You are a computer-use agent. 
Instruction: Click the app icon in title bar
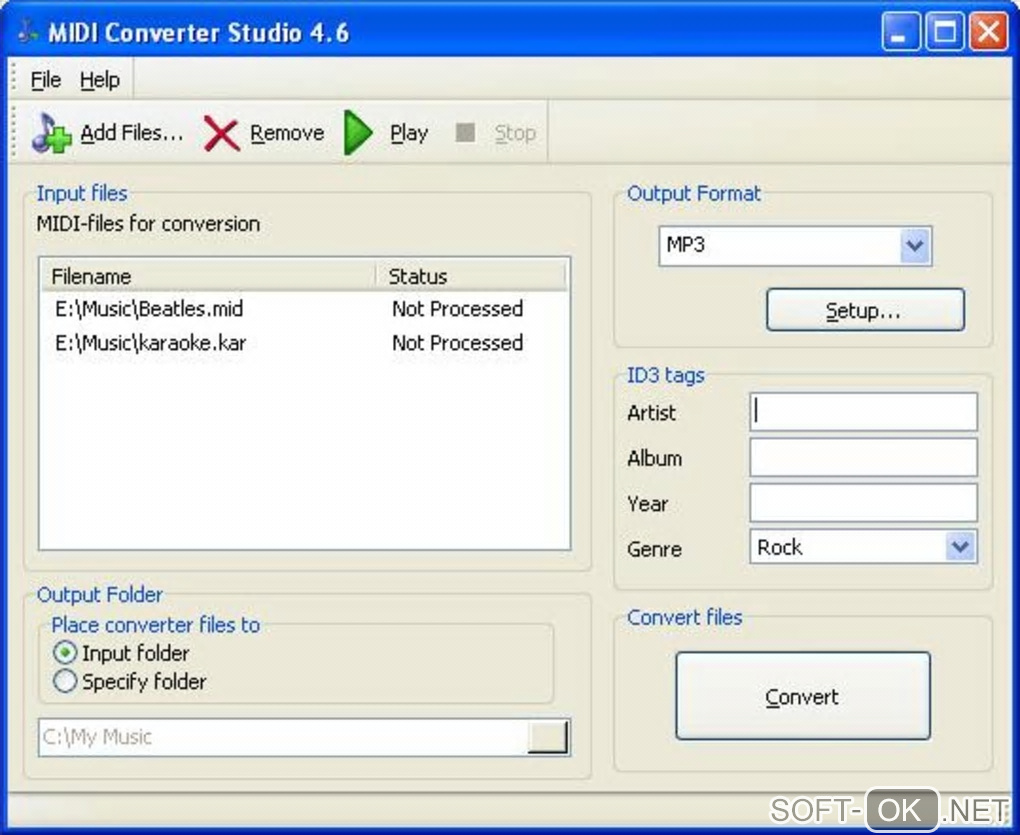point(27,31)
